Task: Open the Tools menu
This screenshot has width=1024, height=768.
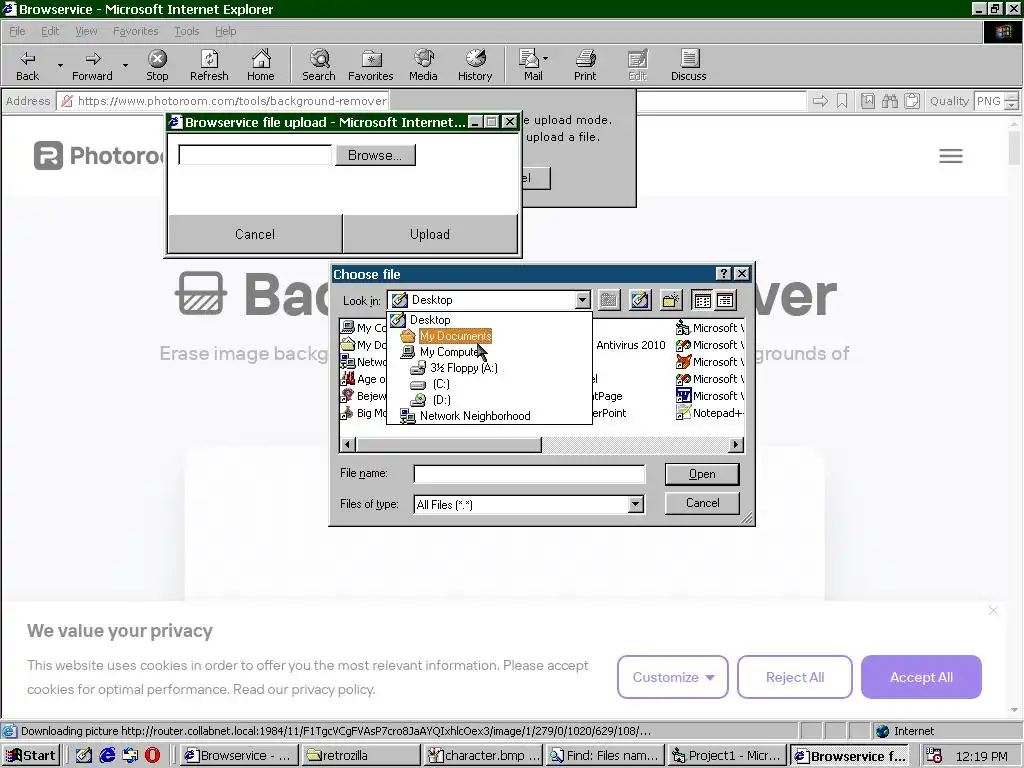Action: (x=186, y=31)
